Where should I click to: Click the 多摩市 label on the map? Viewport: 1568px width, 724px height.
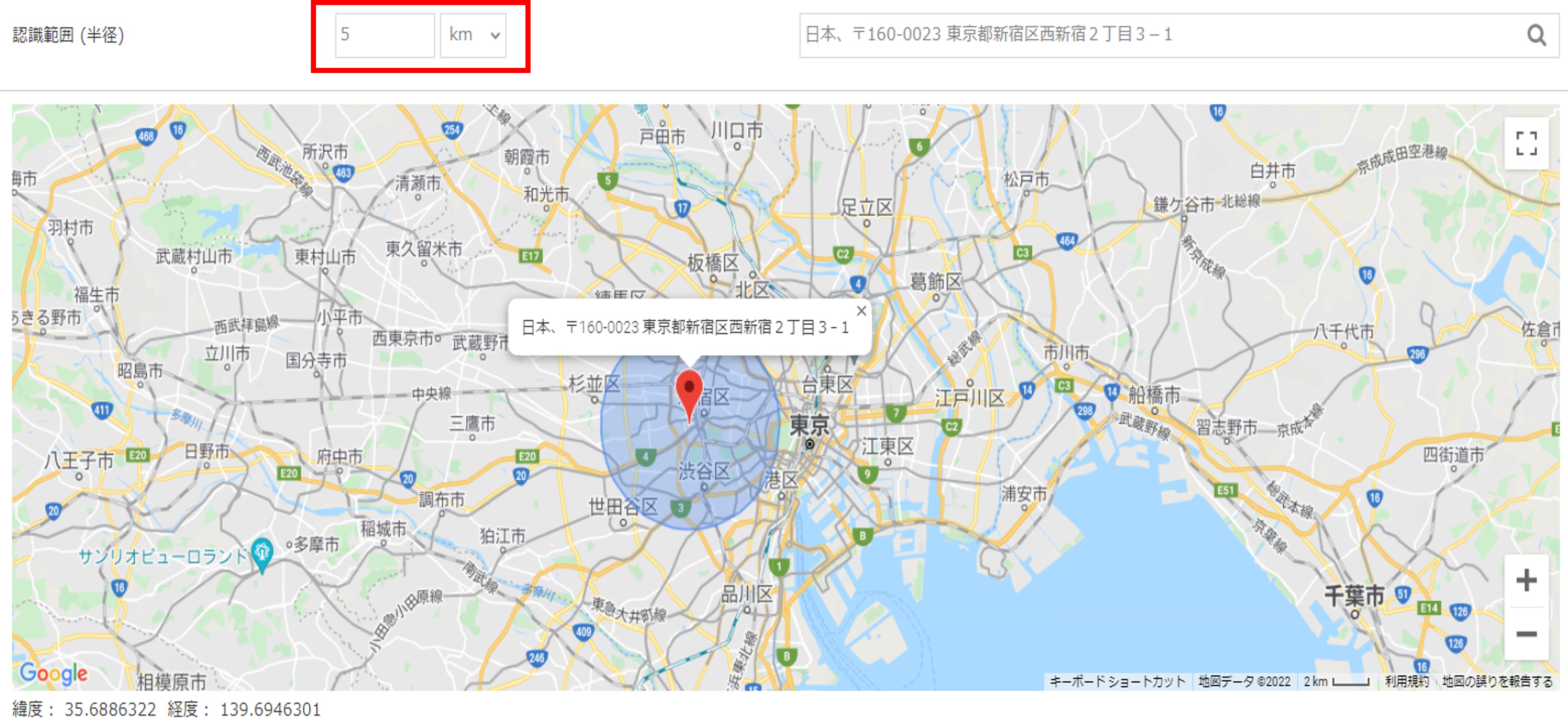tap(316, 544)
